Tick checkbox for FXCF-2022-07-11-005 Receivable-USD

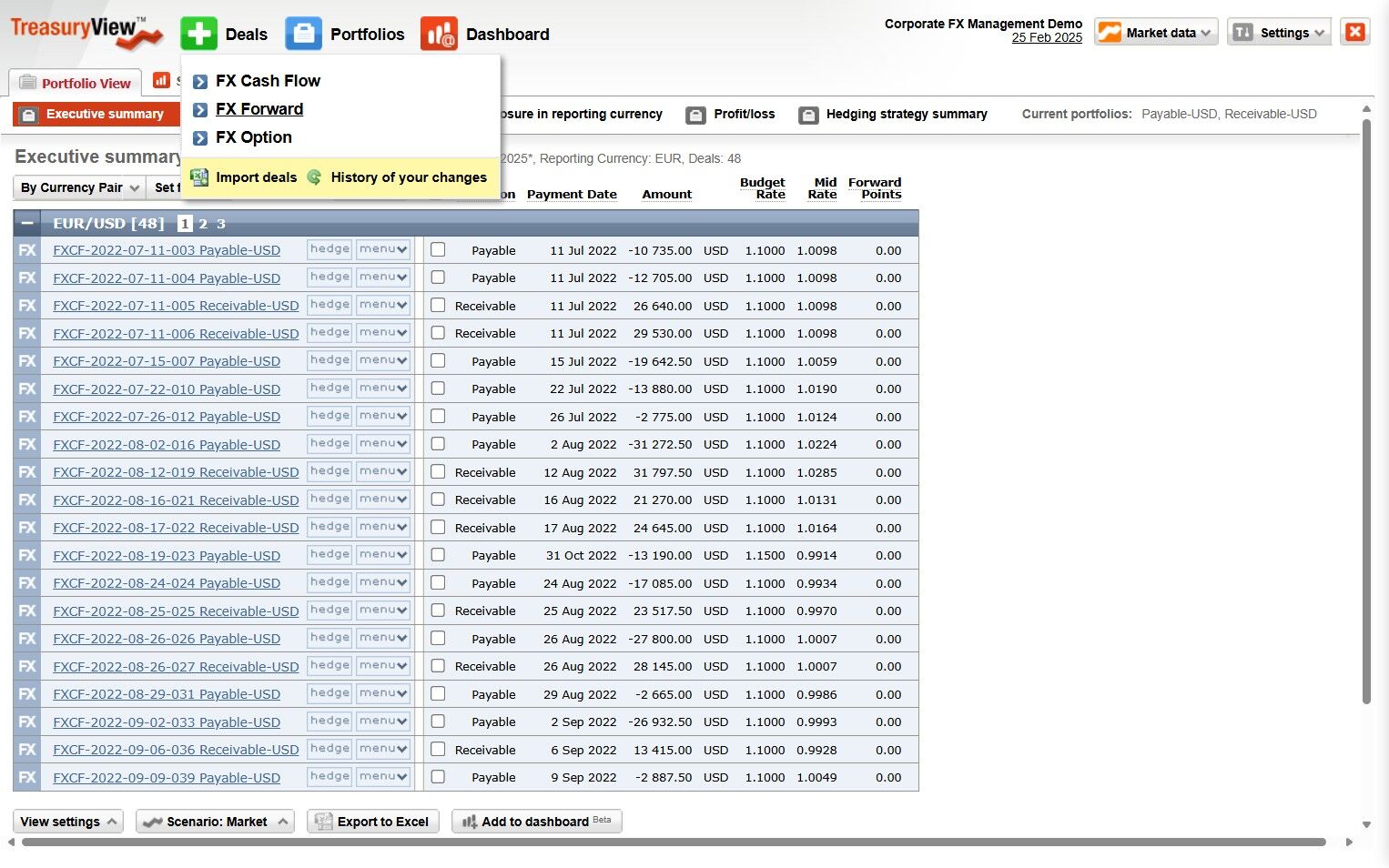(x=438, y=305)
